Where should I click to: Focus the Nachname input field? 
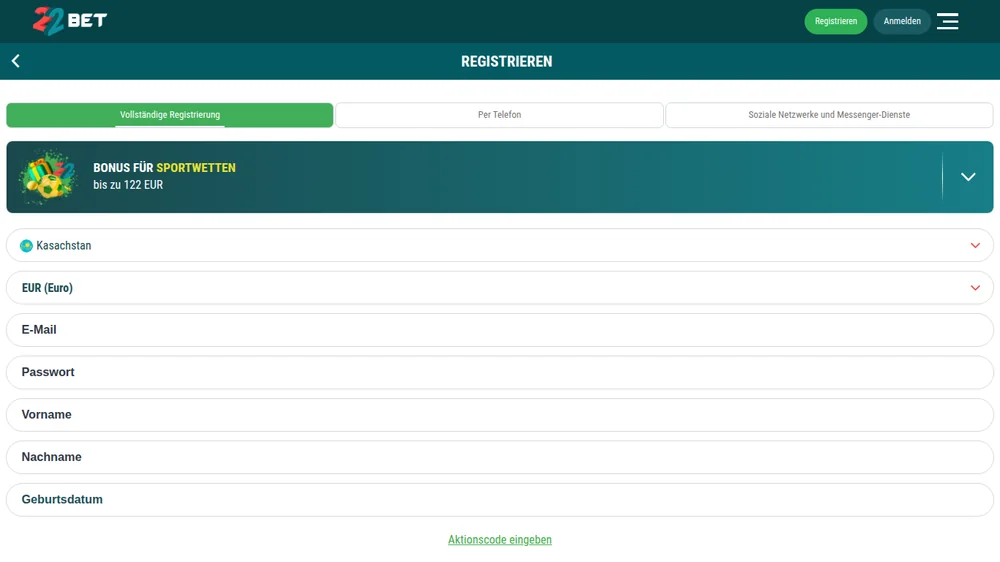point(500,457)
